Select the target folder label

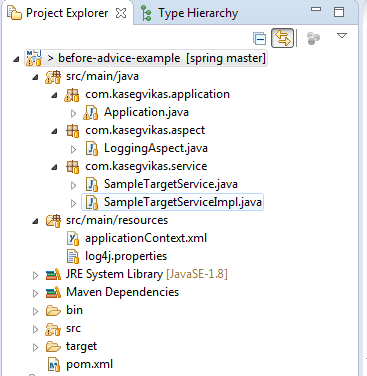pos(81,346)
